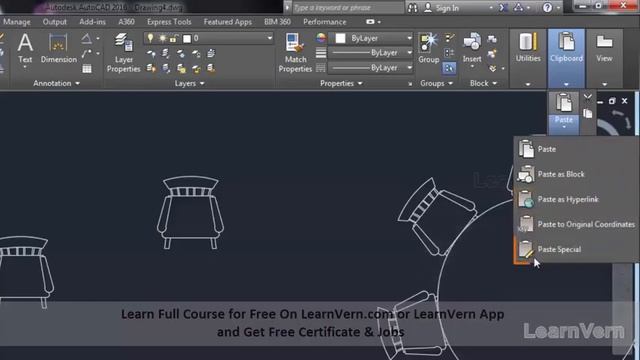Click the infocenter search binoculars icon
Image resolution: width=640 pixels, height=360 pixels.
pos(413,8)
